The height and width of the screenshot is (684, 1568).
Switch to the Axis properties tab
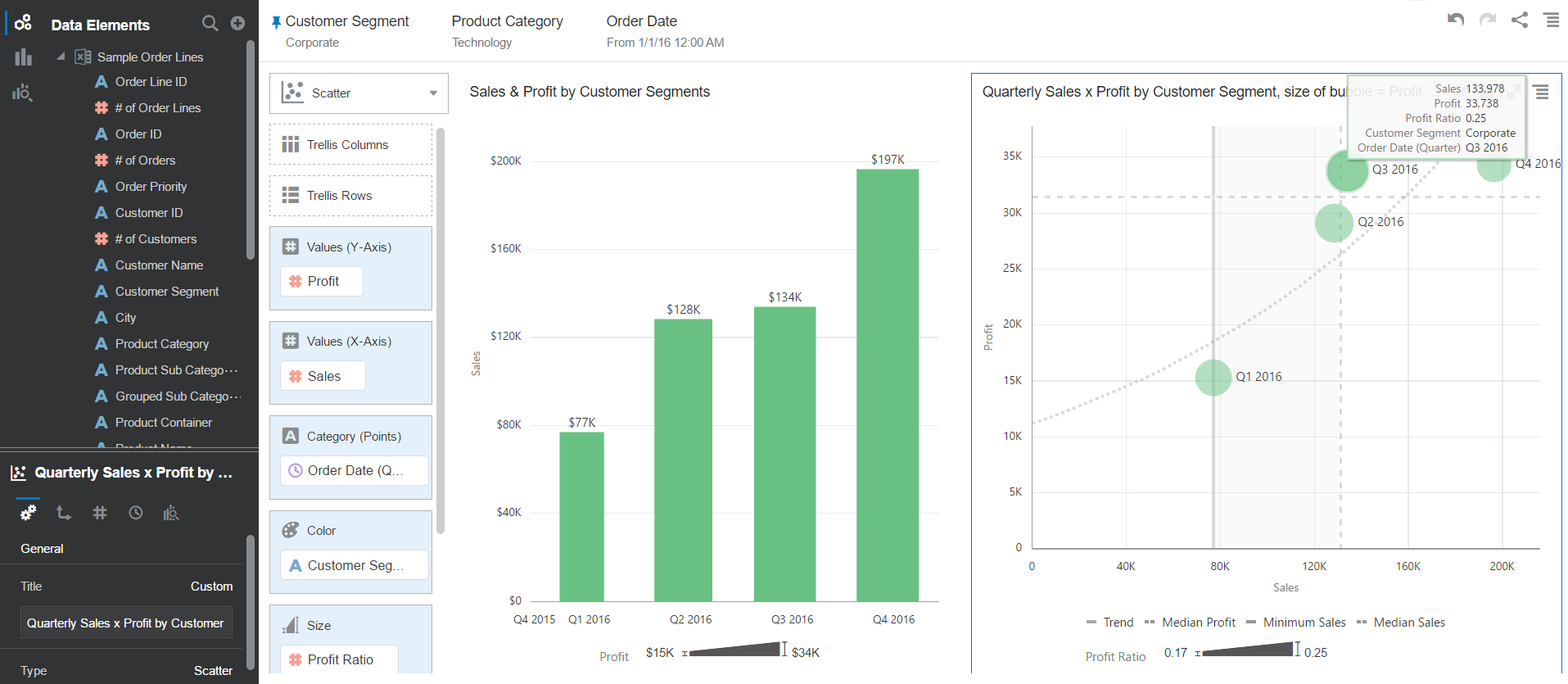tap(64, 513)
